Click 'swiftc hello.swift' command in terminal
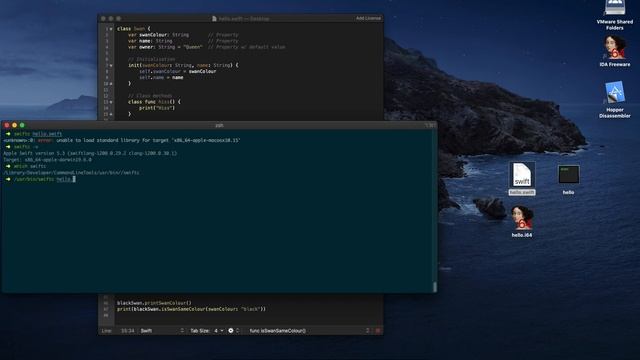 (38, 134)
